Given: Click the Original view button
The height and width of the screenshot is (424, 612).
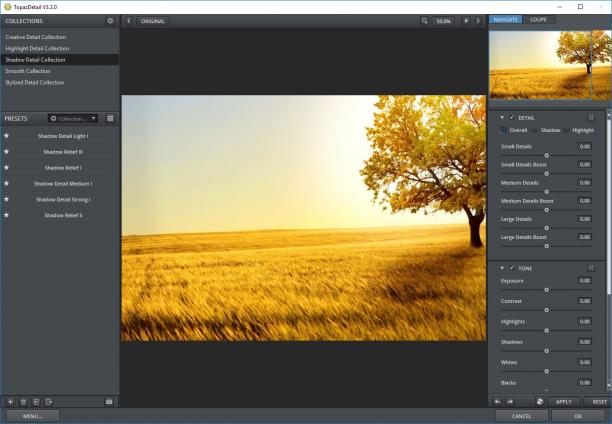Looking at the screenshot, I should point(153,21).
